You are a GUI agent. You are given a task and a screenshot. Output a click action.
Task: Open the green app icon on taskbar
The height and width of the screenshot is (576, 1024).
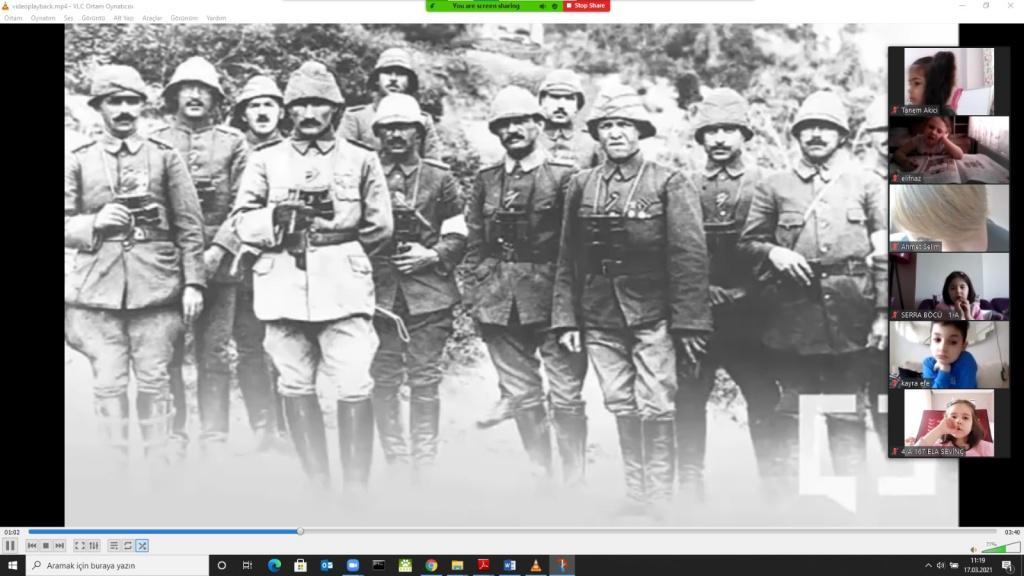click(405, 565)
